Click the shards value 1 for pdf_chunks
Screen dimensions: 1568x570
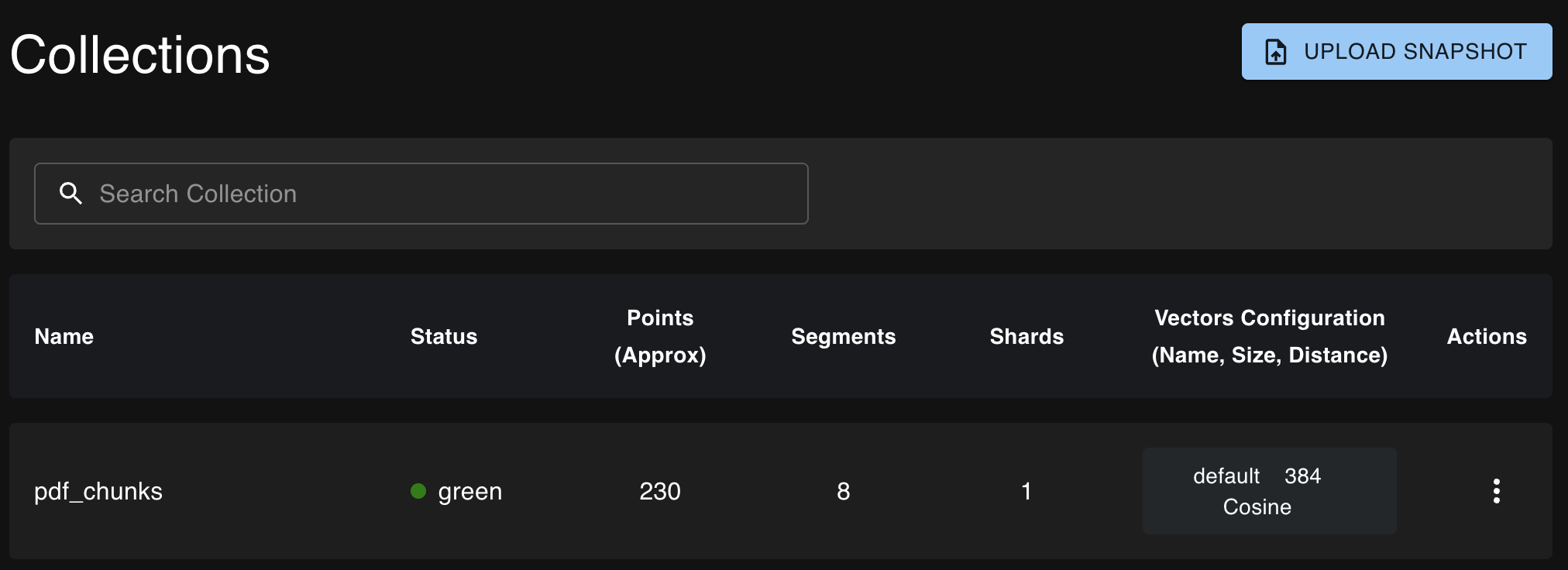coord(1026,491)
